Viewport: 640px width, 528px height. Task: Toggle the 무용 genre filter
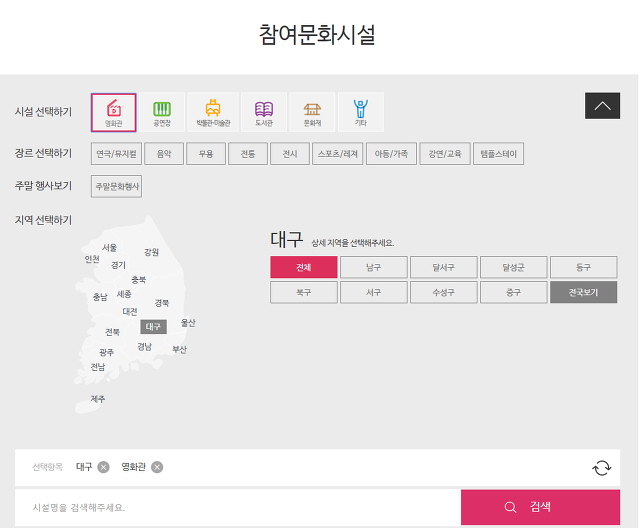pyautogui.click(x=206, y=154)
